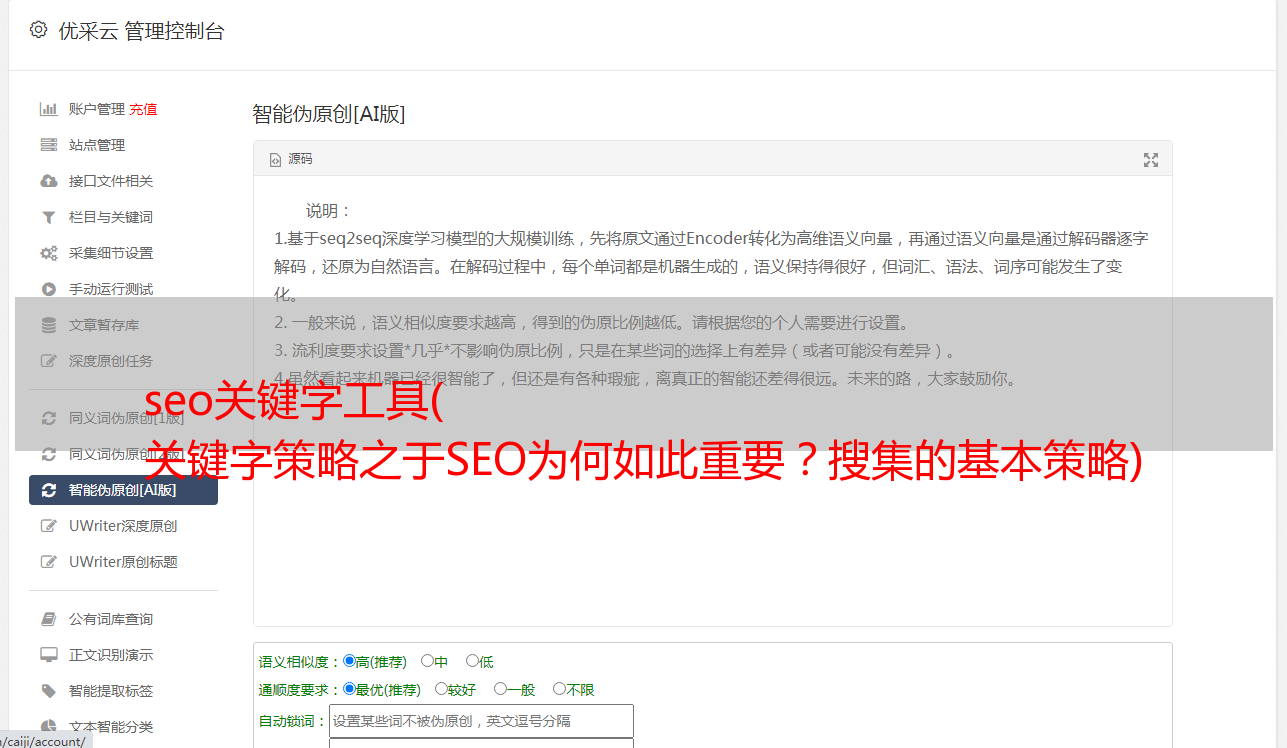
Task: Click the database icon for 文章暂存库
Action: tap(48, 325)
